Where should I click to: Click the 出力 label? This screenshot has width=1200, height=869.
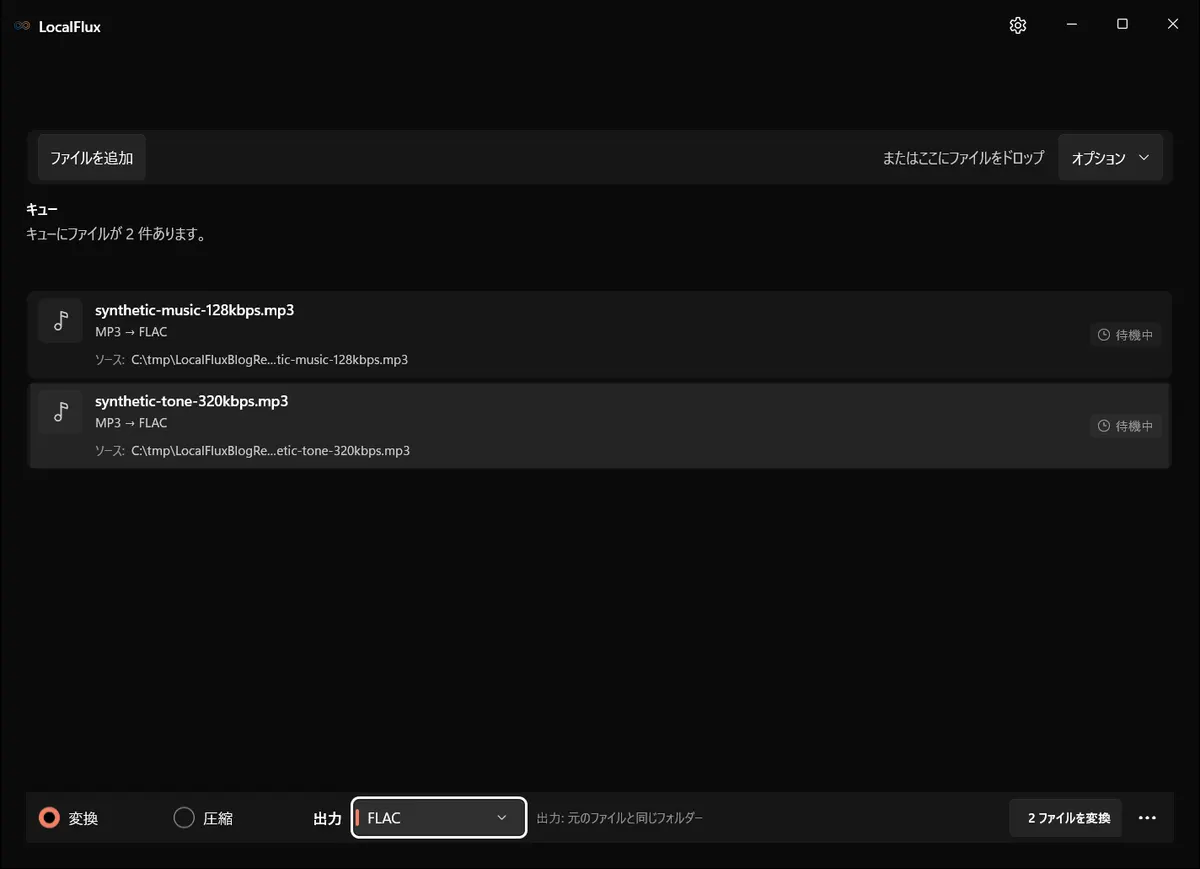(328, 818)
